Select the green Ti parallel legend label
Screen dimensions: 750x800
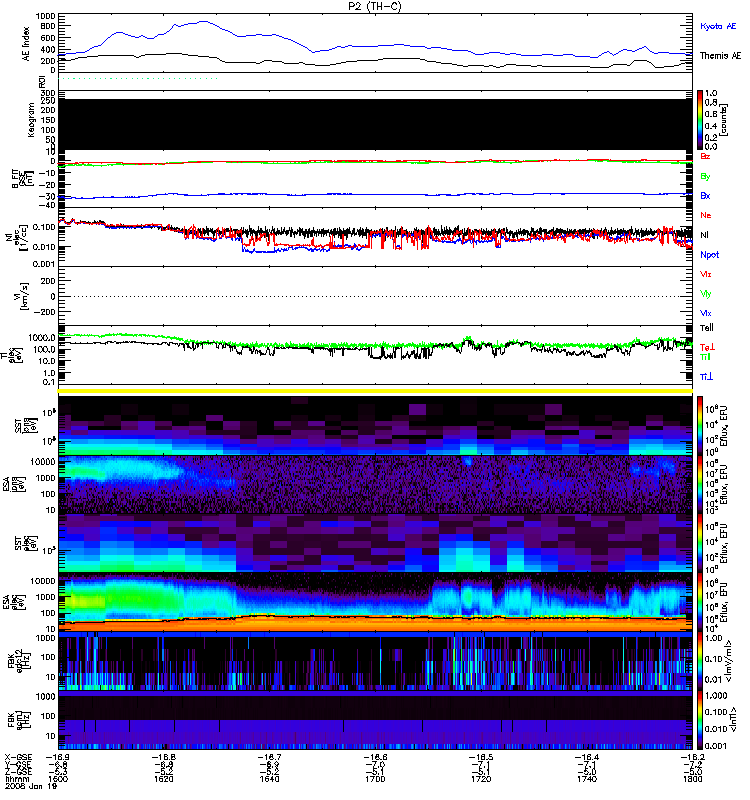coord(705,357)
